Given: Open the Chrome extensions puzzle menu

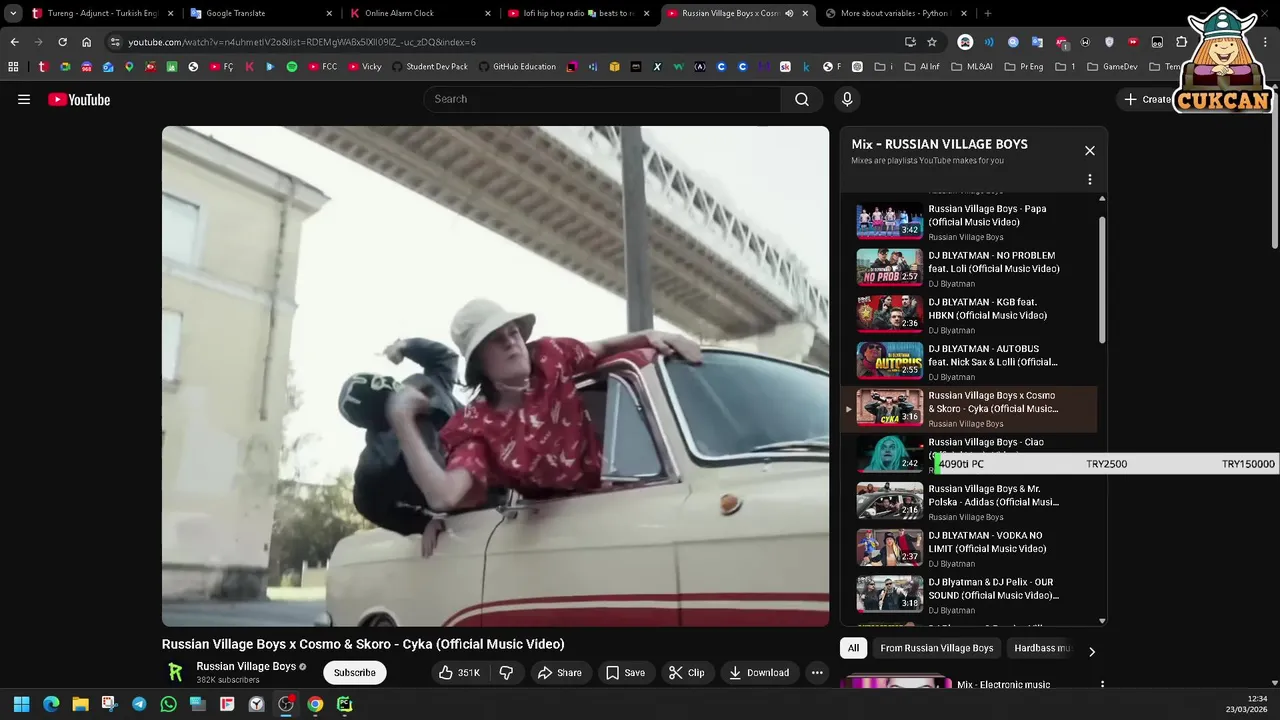Looking at the screenshot, I should 1181,42.
